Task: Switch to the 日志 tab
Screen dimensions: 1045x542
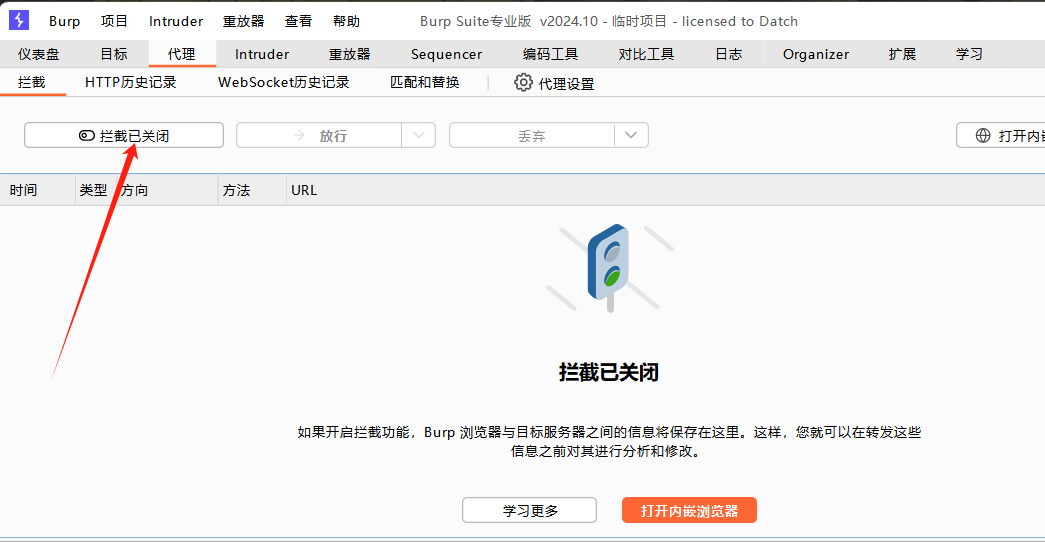Action: pyautogui.click(x=728, y=54)
